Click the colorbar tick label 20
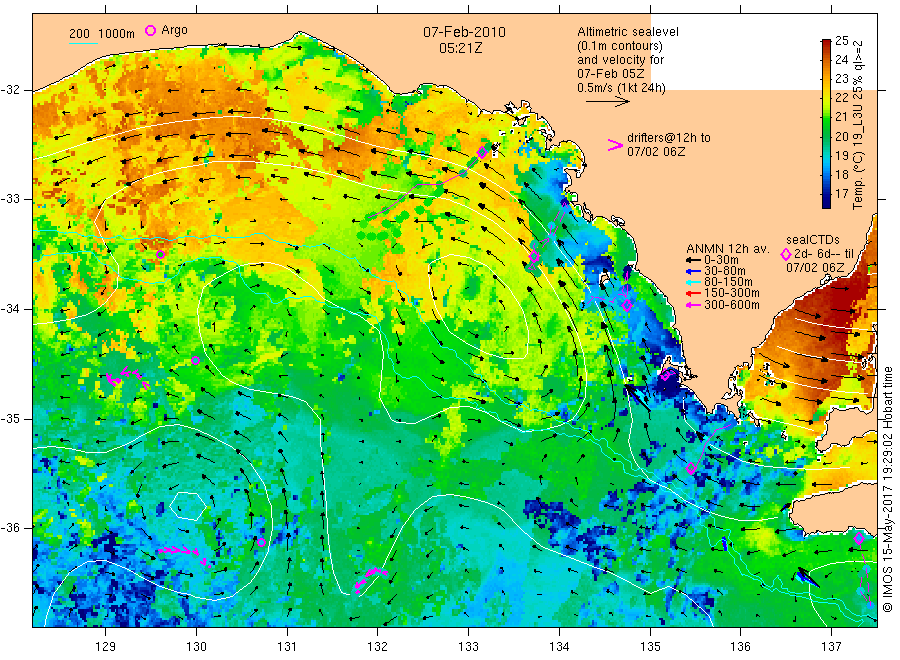The width and height of the screenshot is (900, 660). 841,136
